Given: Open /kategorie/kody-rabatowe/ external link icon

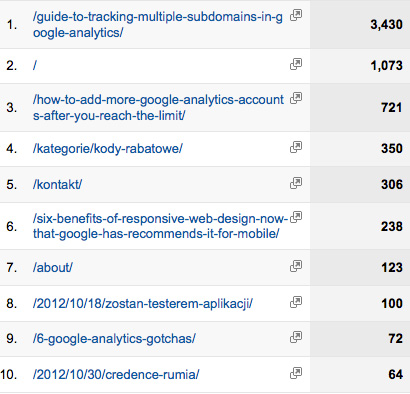Looking at the screenshot, I should tap(296, 147).
